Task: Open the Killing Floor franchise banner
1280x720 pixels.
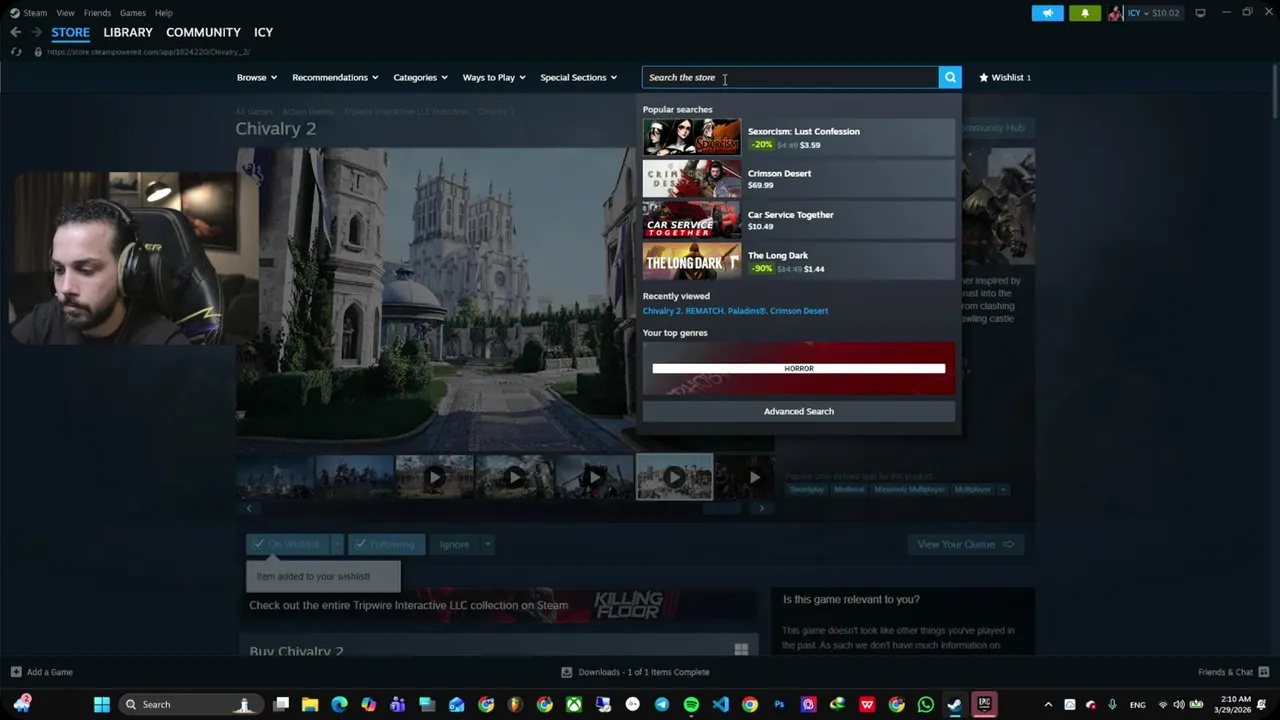Action: (500, 605)
